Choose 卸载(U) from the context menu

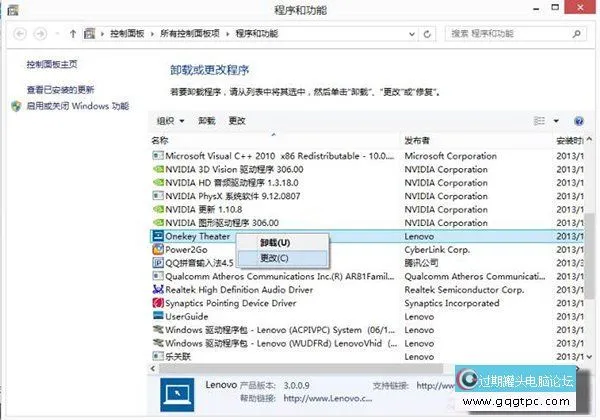pos(275,243)
